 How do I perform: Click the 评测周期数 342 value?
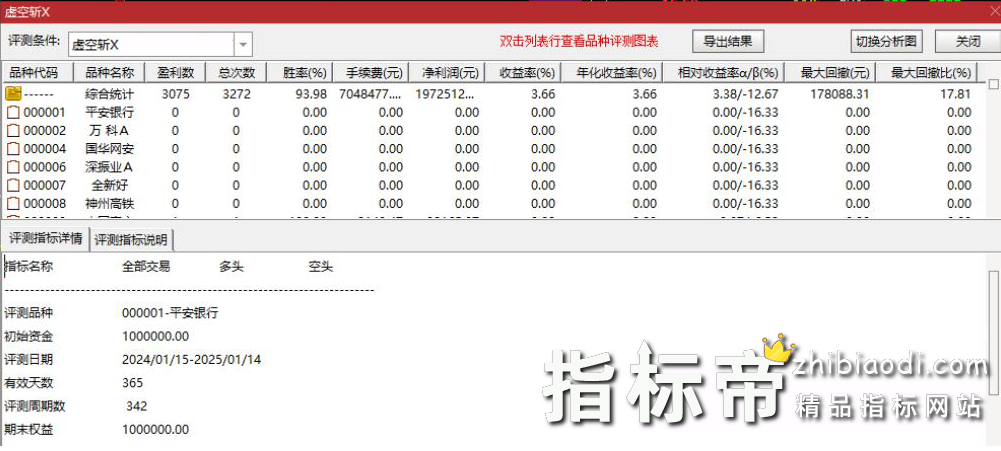137,406
